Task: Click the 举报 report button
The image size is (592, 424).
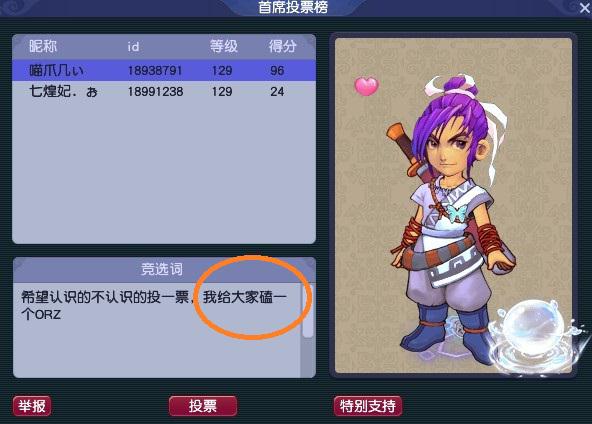Action: click(32, 406)
